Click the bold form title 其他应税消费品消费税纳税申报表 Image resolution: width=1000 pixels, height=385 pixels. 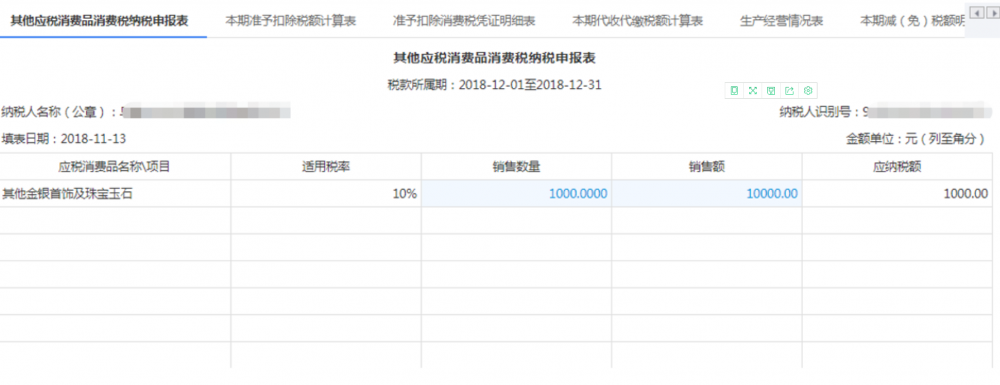pyautogui.click(x=494, y=58)
